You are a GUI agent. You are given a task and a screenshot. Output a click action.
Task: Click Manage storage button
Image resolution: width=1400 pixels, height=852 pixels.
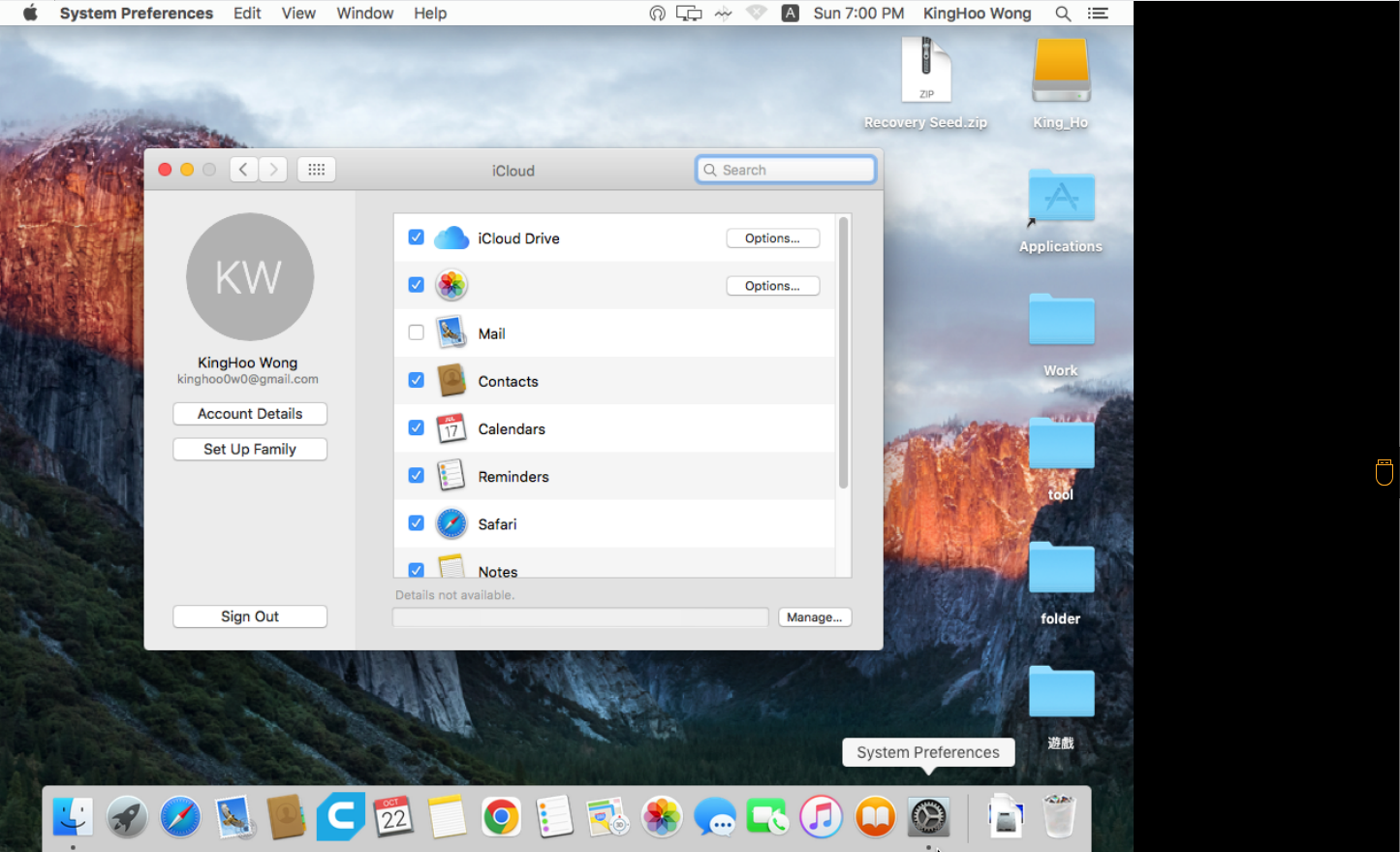pyautogui.click(x=815, y=617)
